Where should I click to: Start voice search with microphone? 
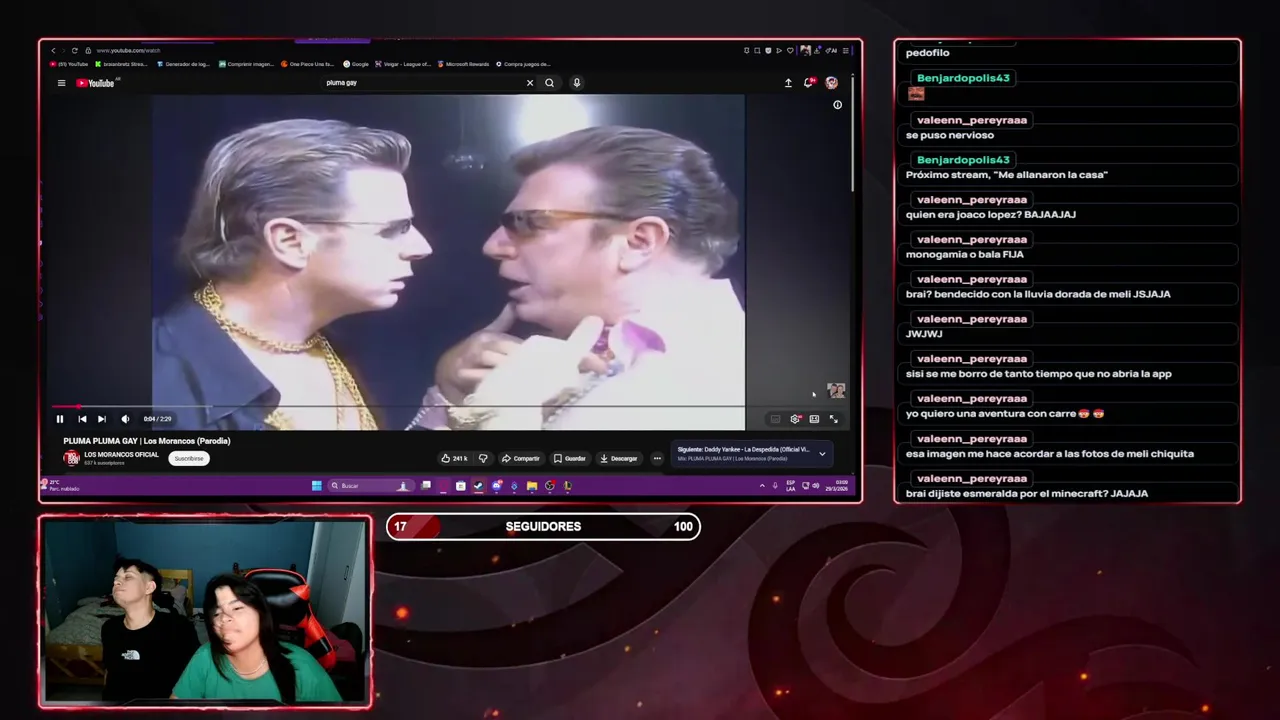576,83
